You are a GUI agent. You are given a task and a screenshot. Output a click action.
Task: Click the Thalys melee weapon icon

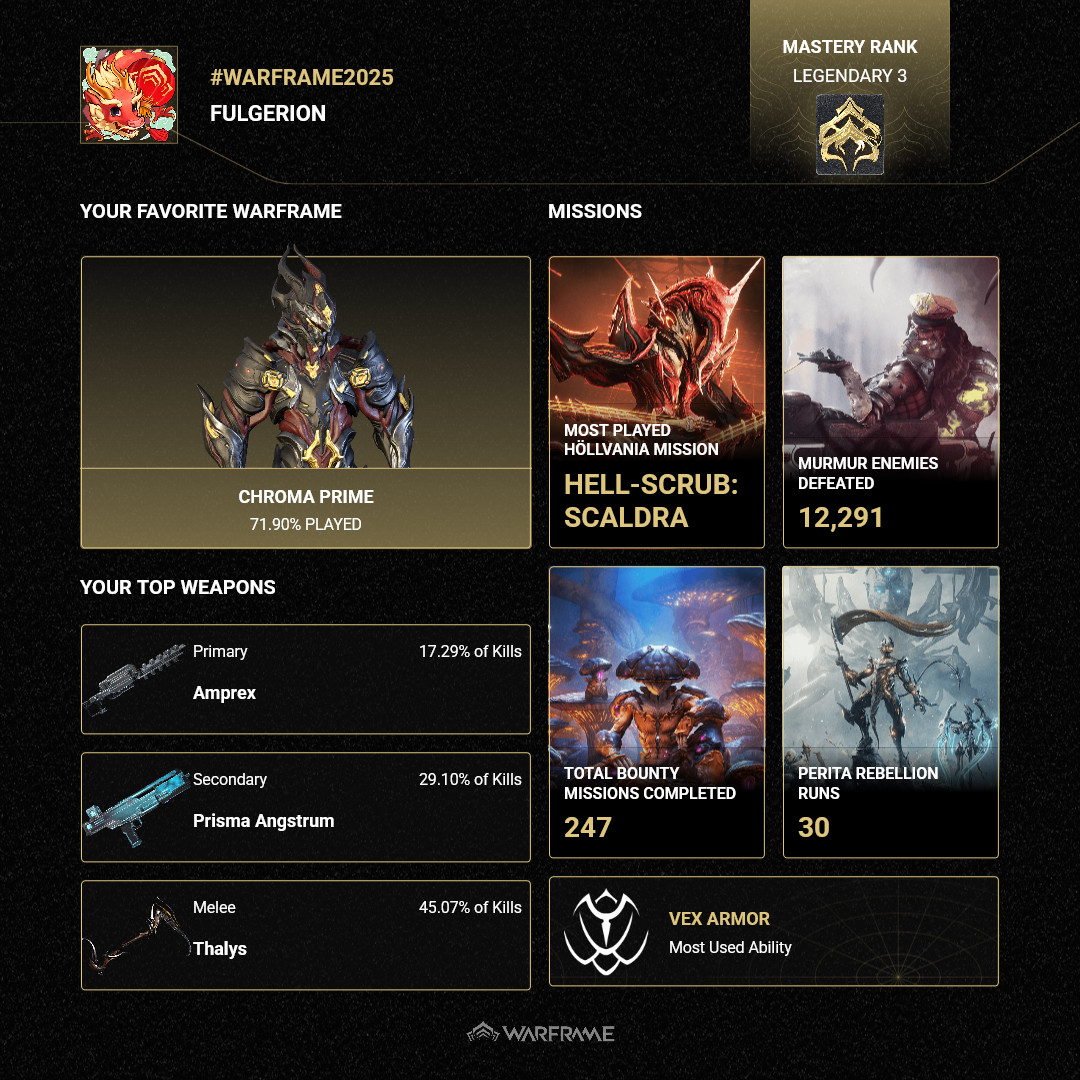pyautogui.click(x=135, y=935)
